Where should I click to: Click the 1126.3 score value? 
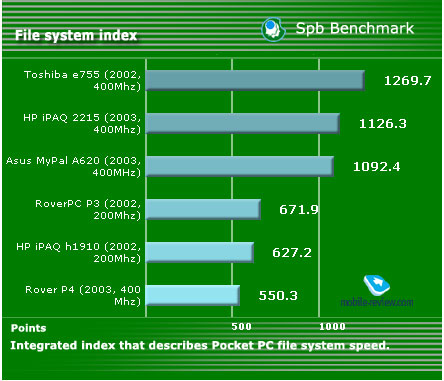(x=383, y=124)
